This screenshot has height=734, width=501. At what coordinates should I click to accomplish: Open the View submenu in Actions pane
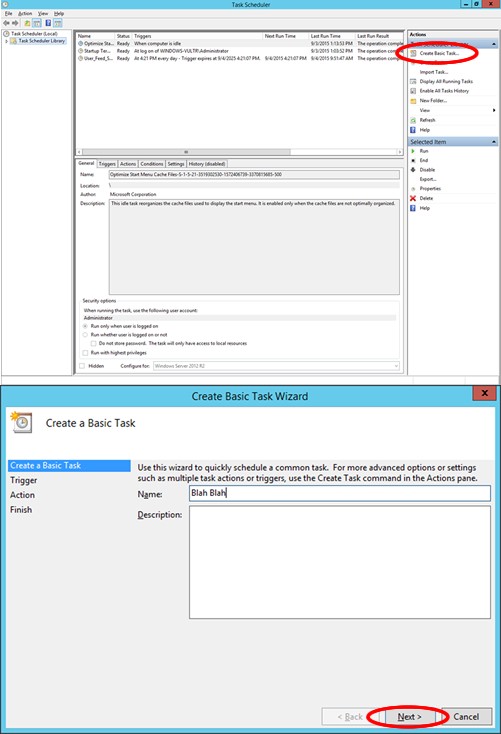coord(453,110)
